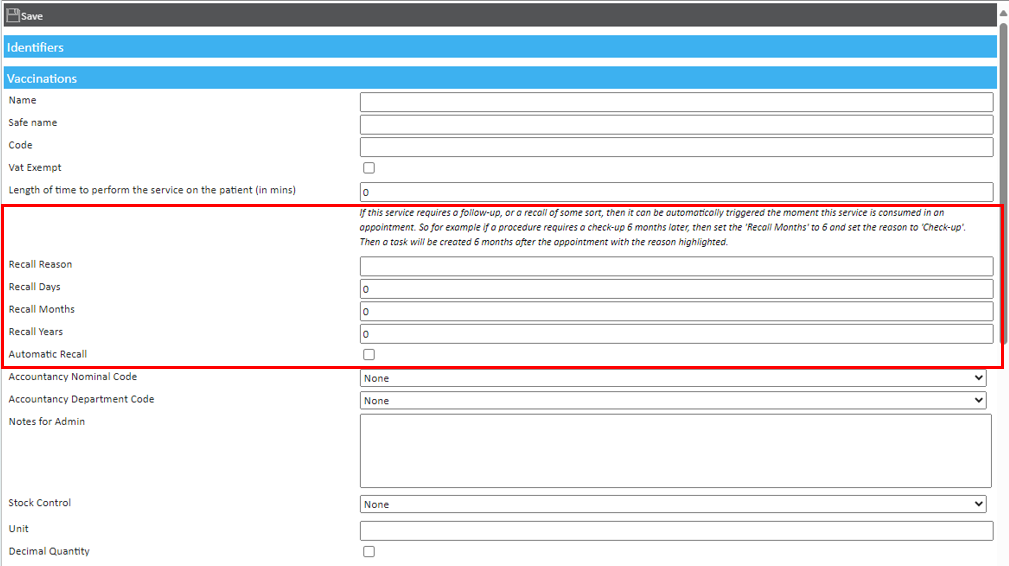1009x566 pixels.
Task: Focus the Safe name input field
Action: pos(676,124)
